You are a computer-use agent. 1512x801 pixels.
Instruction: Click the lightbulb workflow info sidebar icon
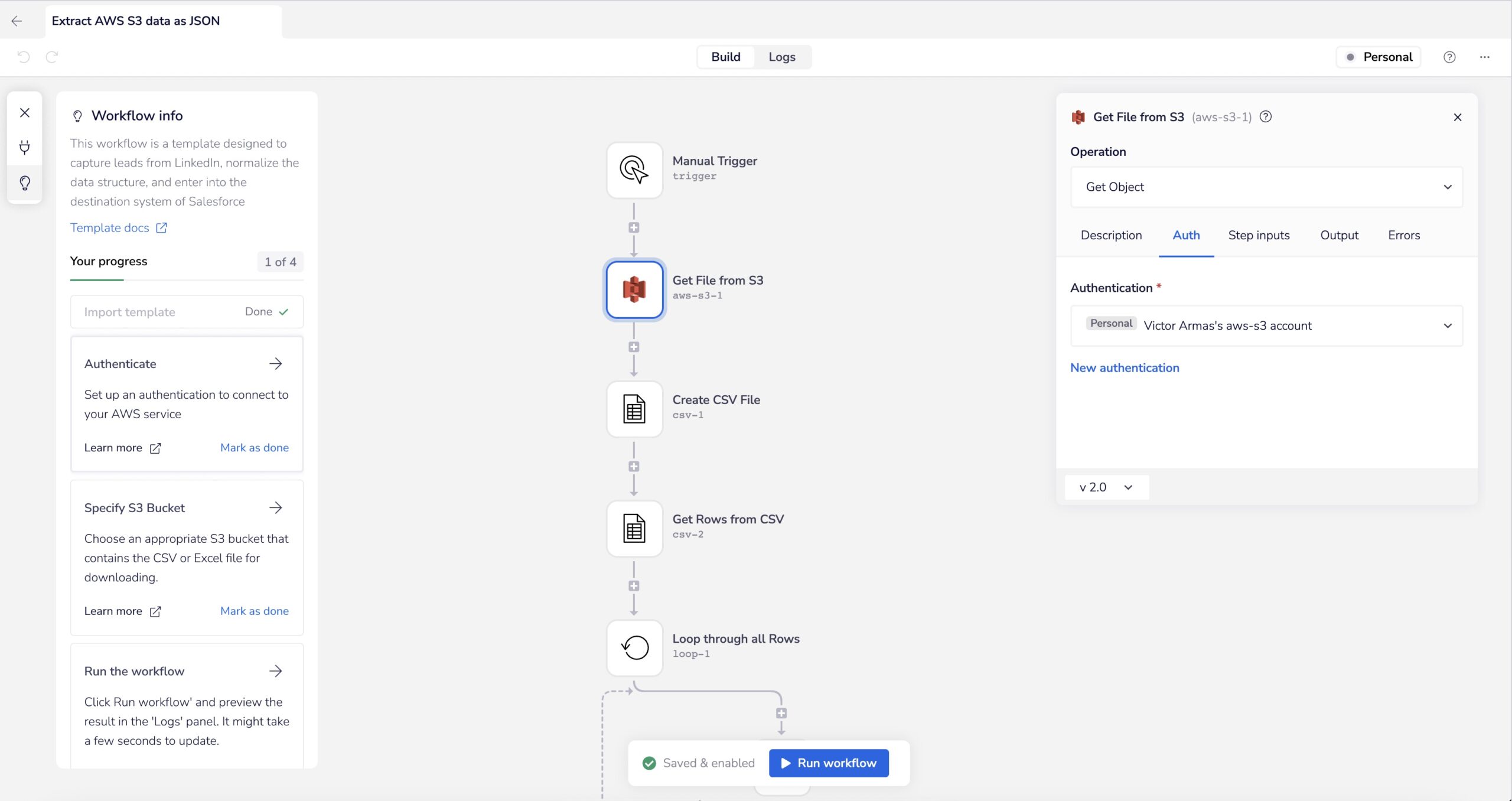point(25,183)
